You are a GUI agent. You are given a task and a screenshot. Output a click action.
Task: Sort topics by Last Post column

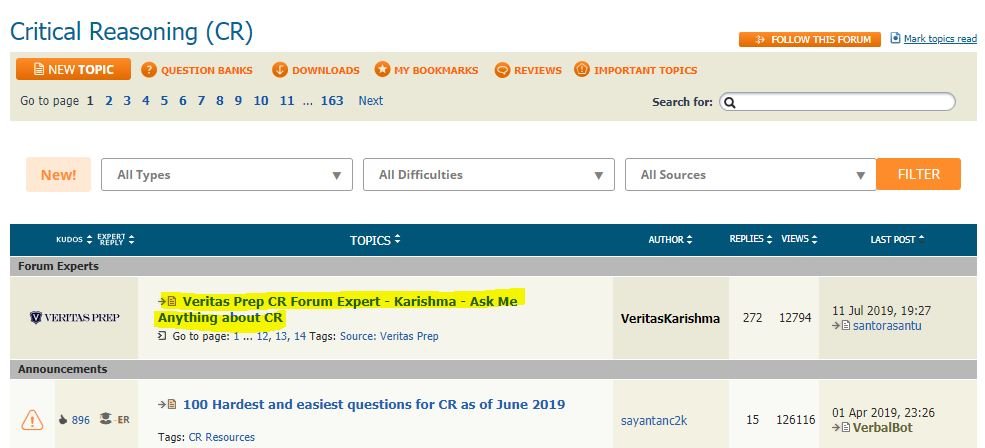897,240
